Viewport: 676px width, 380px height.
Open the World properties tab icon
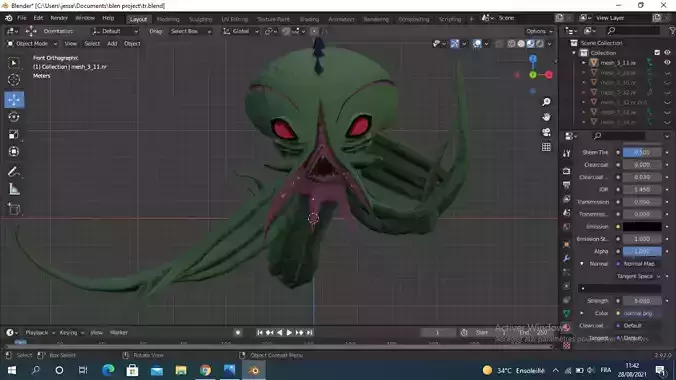point(566,226)
